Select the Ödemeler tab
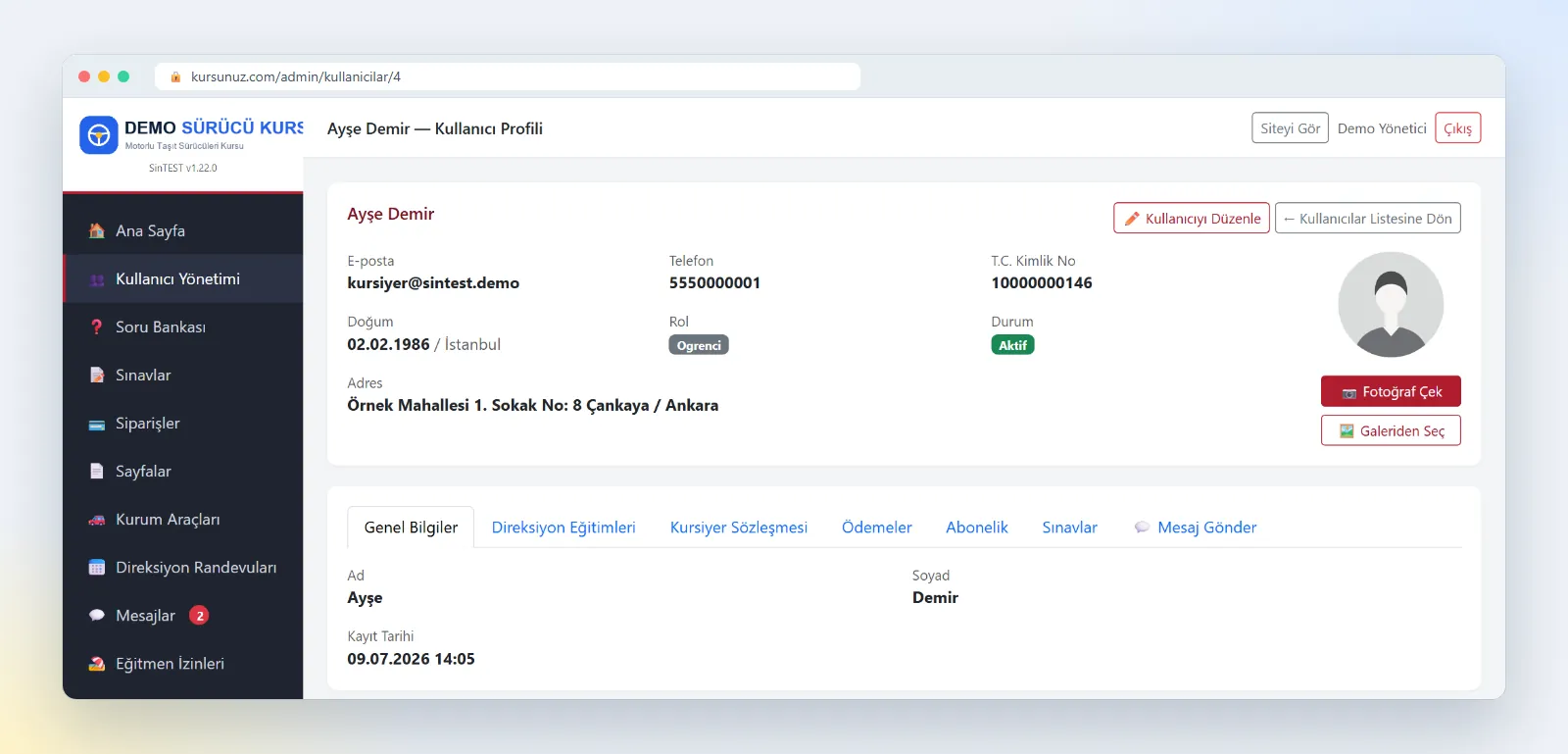Viewport: 1568px width, 754px height. (877, 528)
